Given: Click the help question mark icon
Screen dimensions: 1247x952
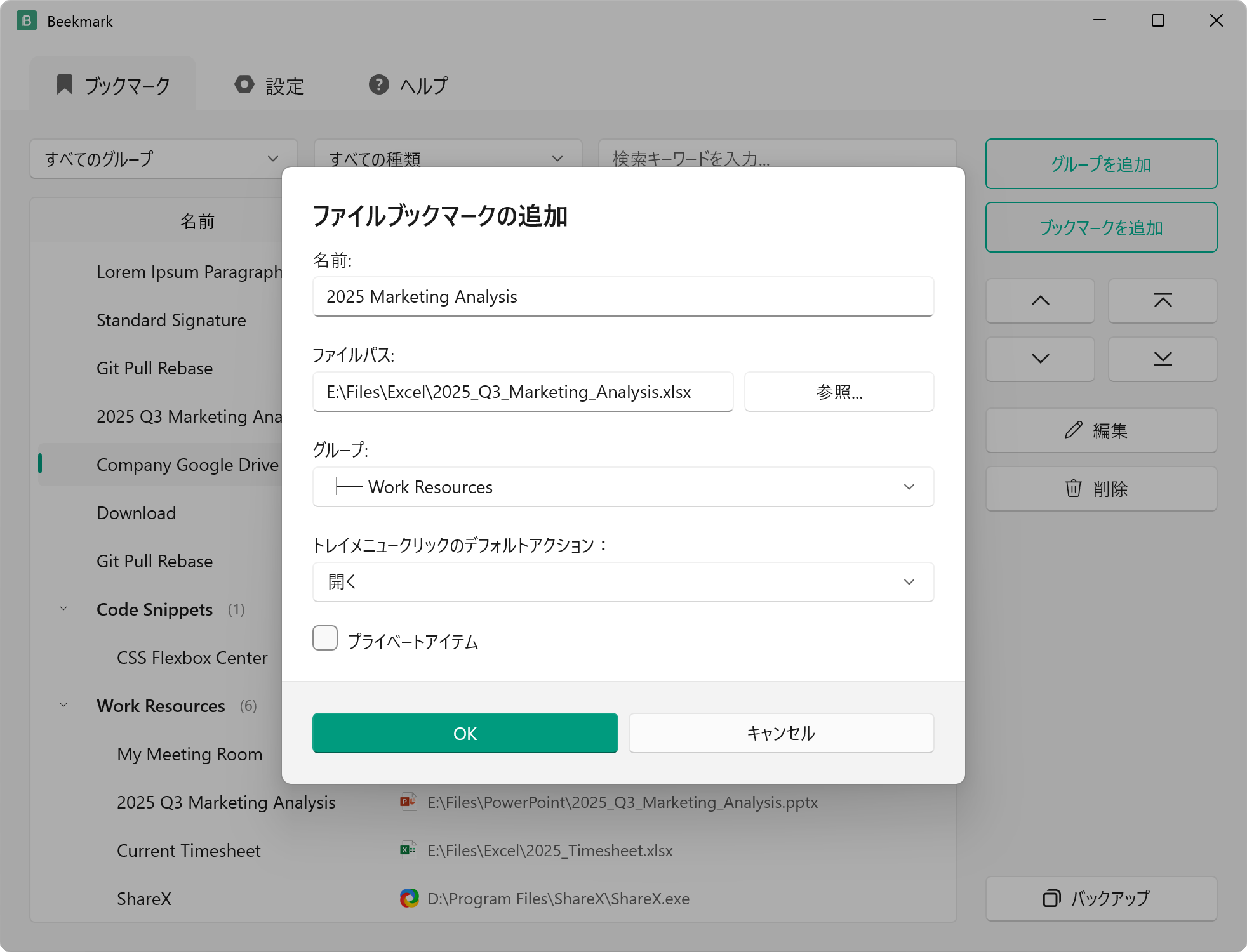Looking at the screenshot, I should click(379, 84).
